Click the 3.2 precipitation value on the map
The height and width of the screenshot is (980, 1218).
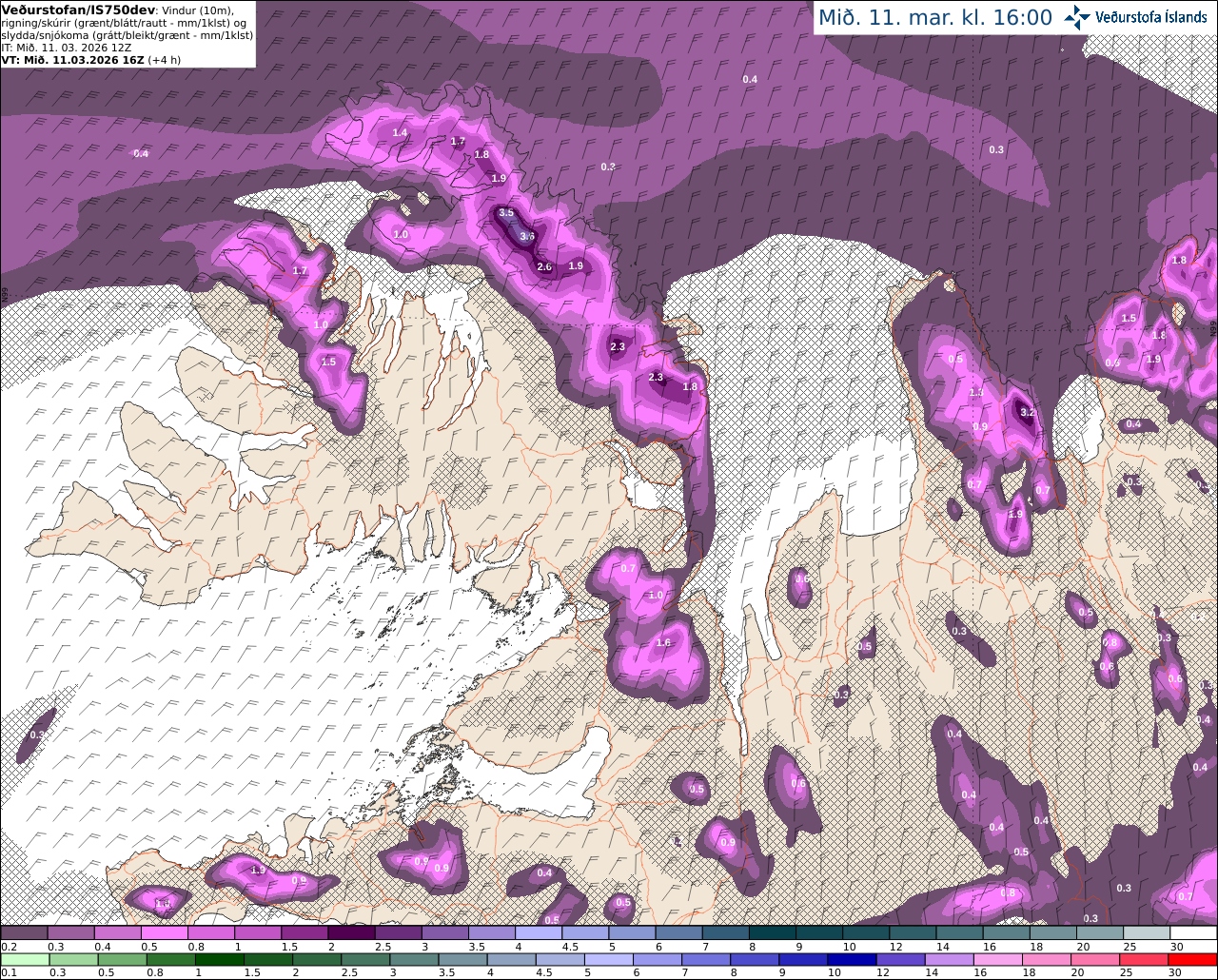click(x=1027, y=412)
